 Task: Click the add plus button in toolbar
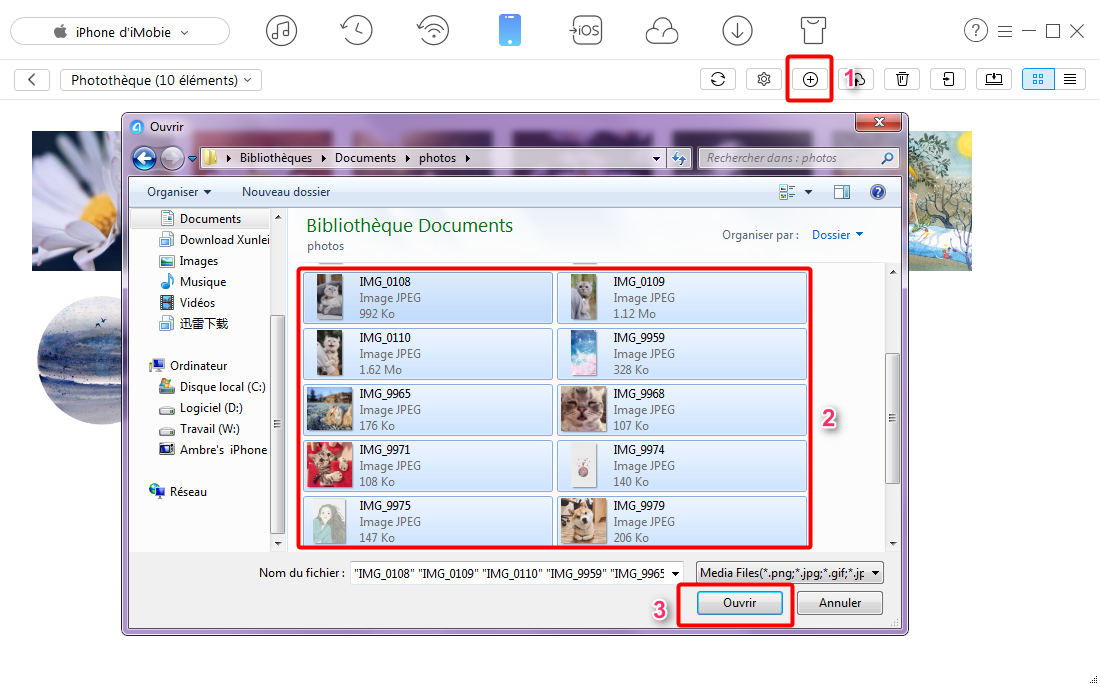click(810, 79)
